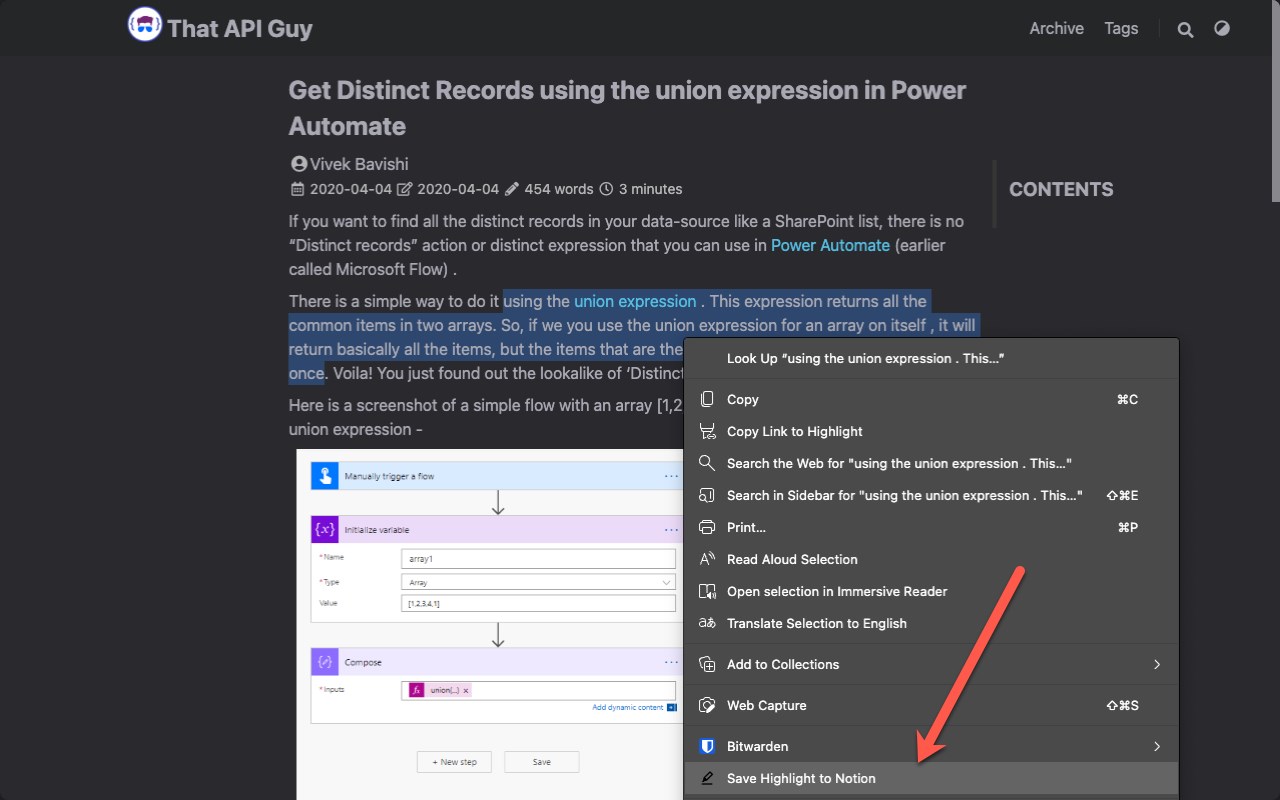
Task: Expand the Bitwarden submenu
Action: coord(931,746)
